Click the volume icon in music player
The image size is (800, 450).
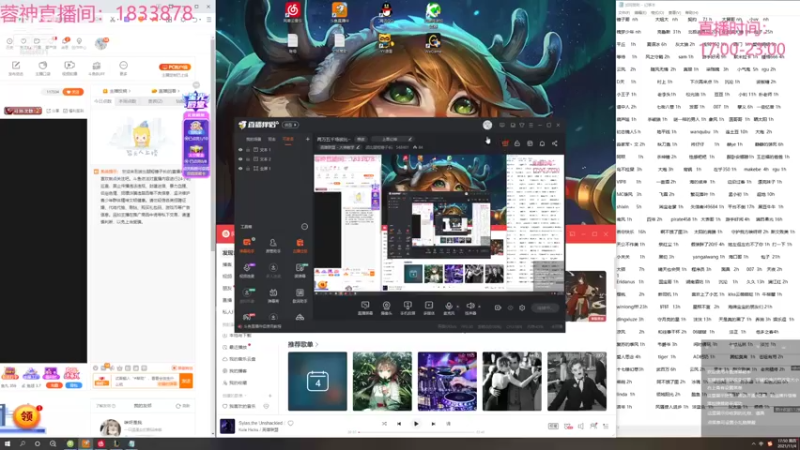point(581,426)
